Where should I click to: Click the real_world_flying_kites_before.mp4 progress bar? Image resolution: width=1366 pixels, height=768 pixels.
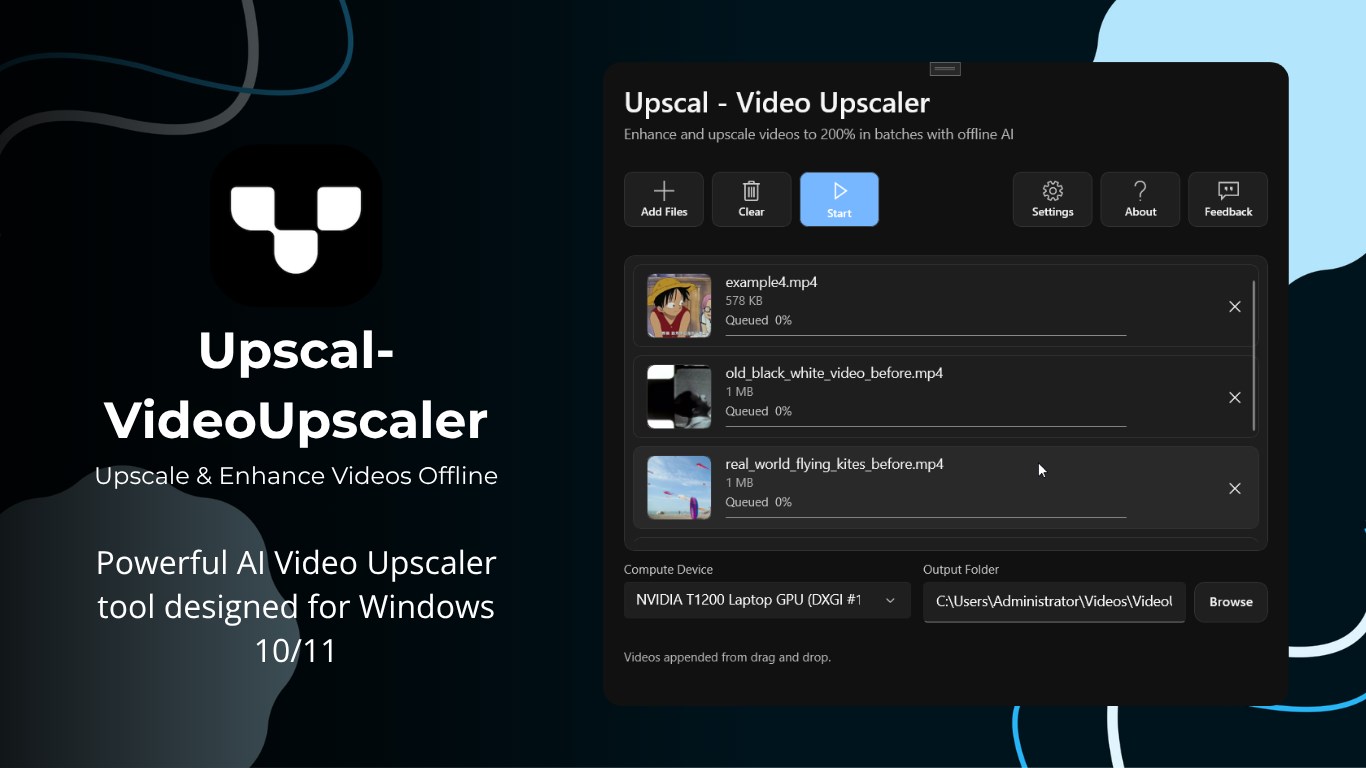pyautogui.click(x=926, y=517)
